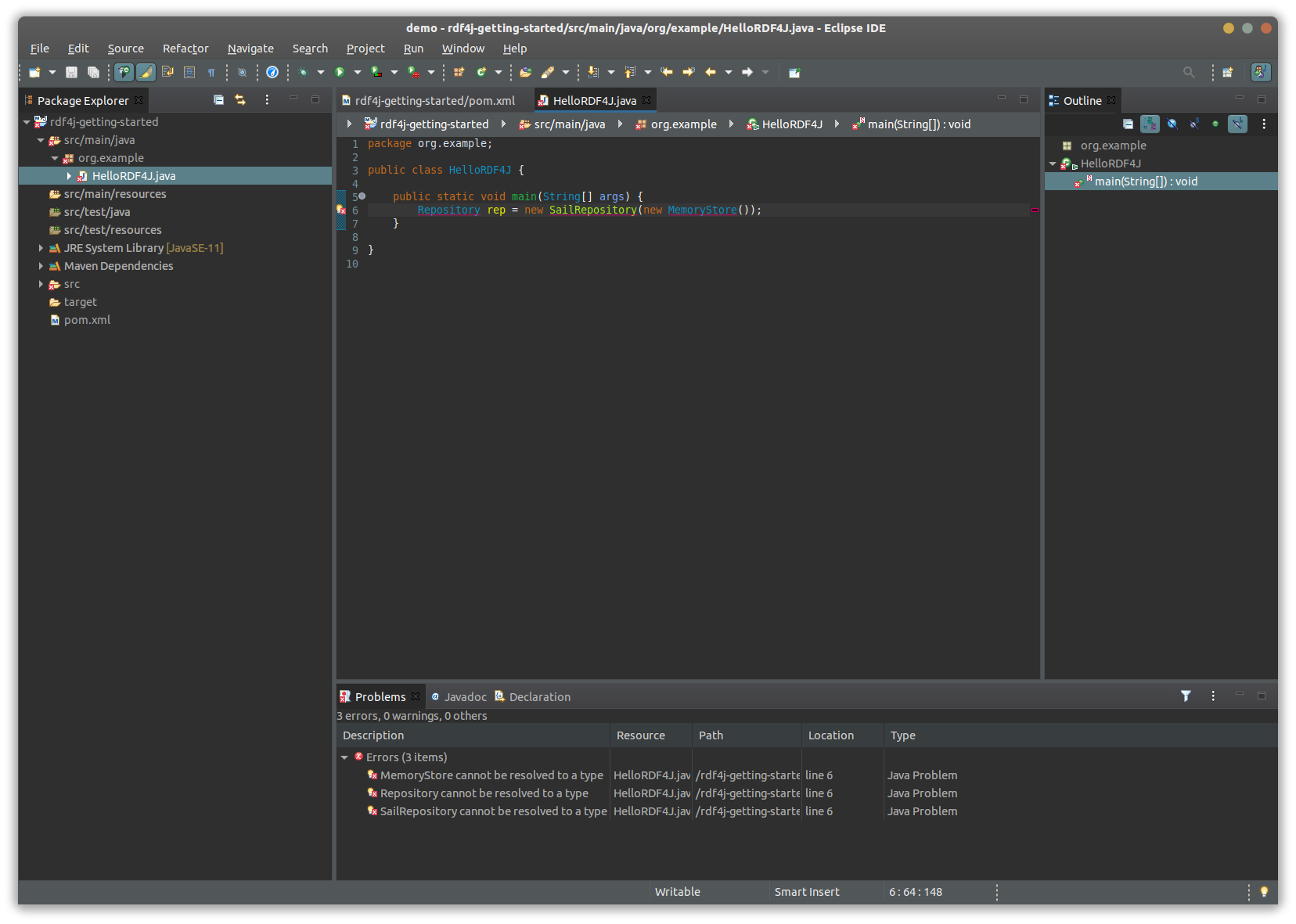Click the Debug bug icon
The width and height of the screenshot is (1296, 924).
(x=303, y=72)
